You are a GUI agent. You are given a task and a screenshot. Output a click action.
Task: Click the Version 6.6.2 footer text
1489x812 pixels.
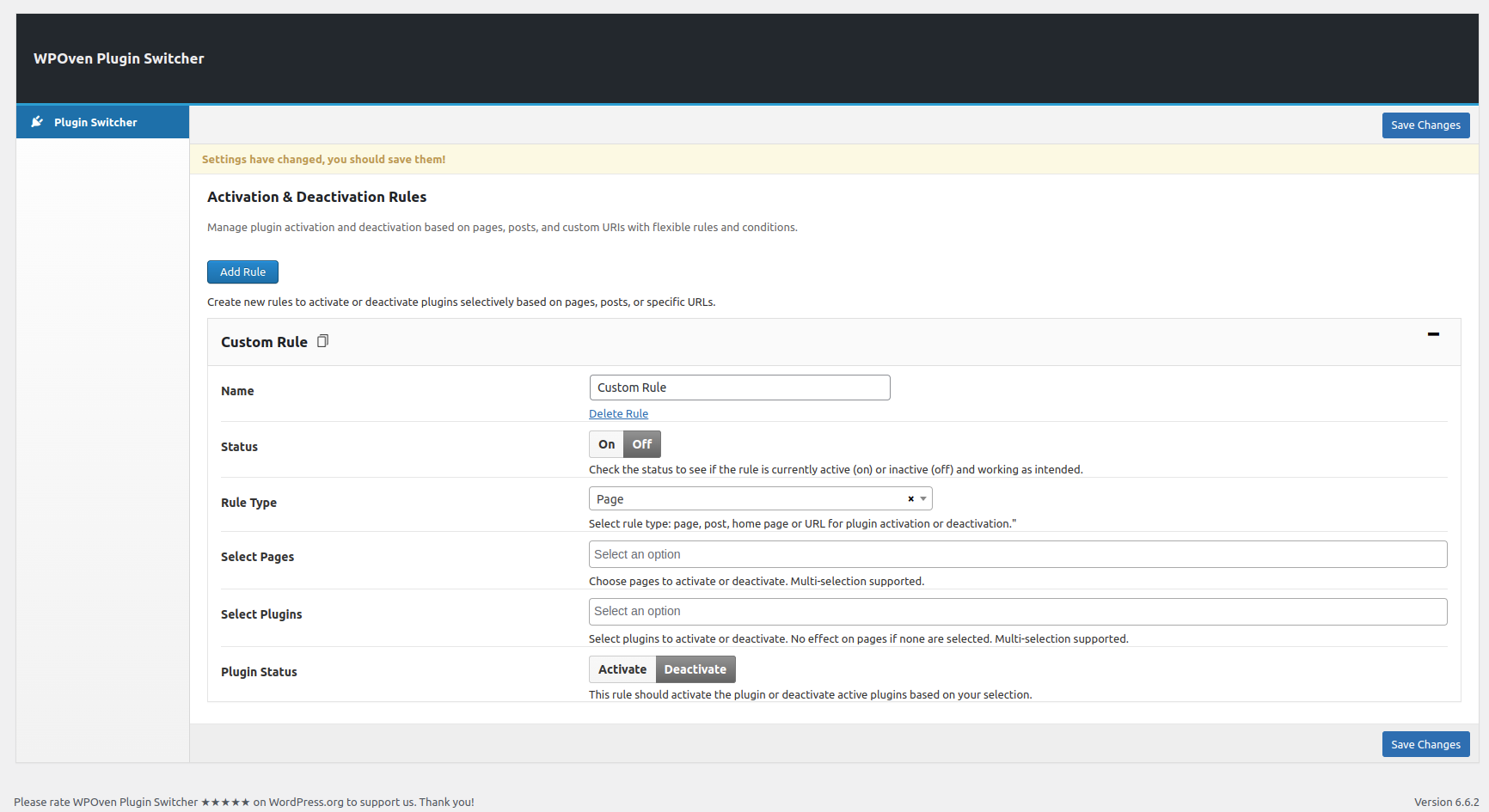tap(1446, 803)
